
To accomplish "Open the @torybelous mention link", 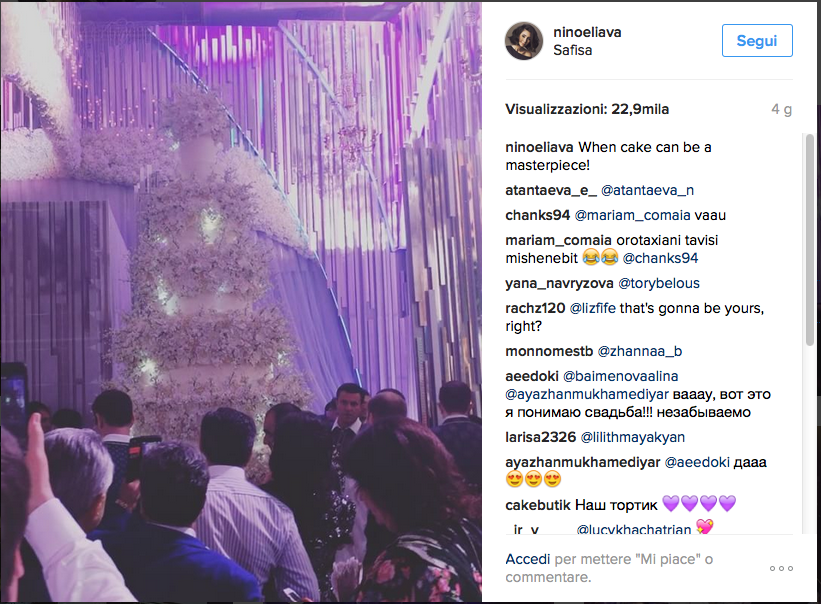I will click(x=659, y=284).
